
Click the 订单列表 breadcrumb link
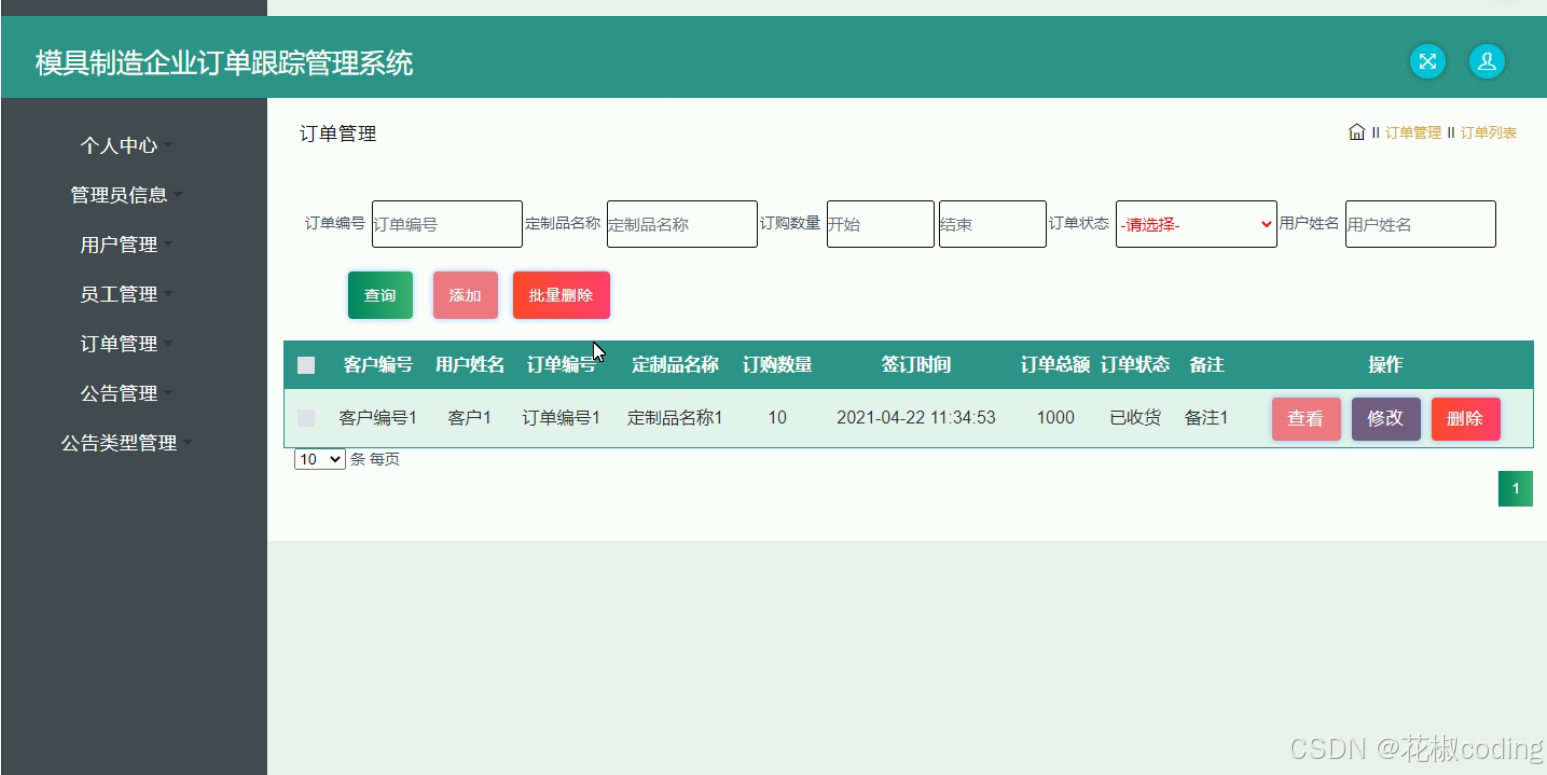click(1489, 133)
